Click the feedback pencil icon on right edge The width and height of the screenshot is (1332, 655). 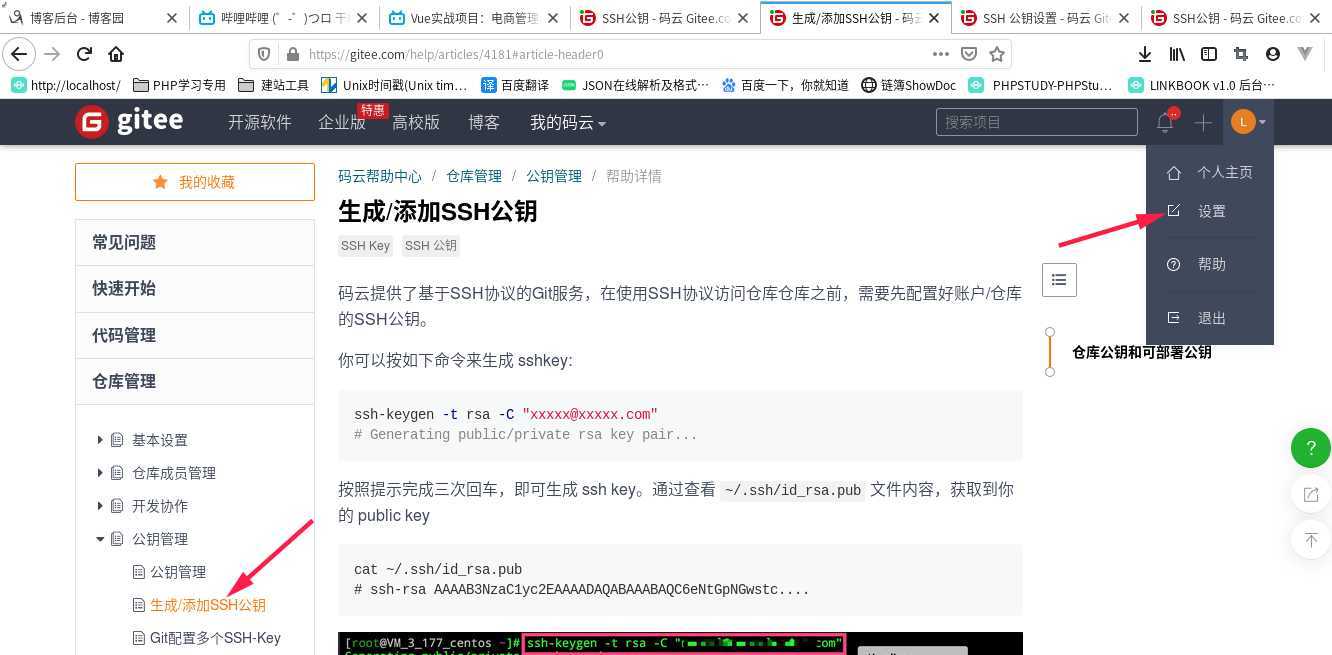tap(1310, 494)
